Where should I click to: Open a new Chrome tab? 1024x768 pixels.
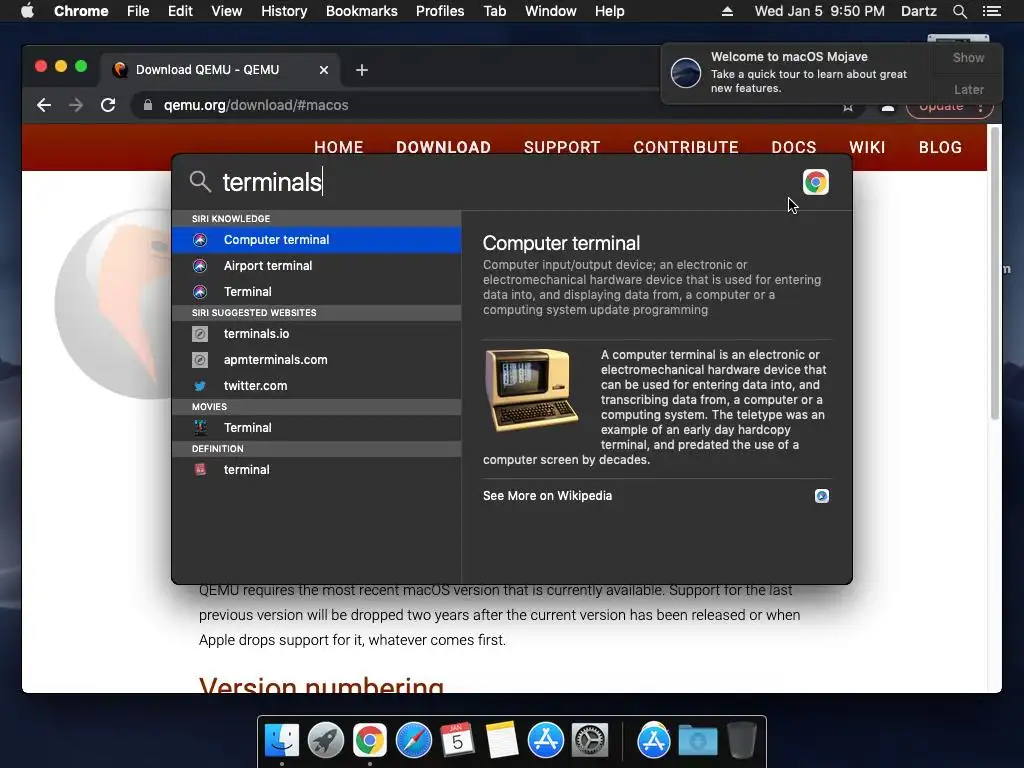pos(362,70)
